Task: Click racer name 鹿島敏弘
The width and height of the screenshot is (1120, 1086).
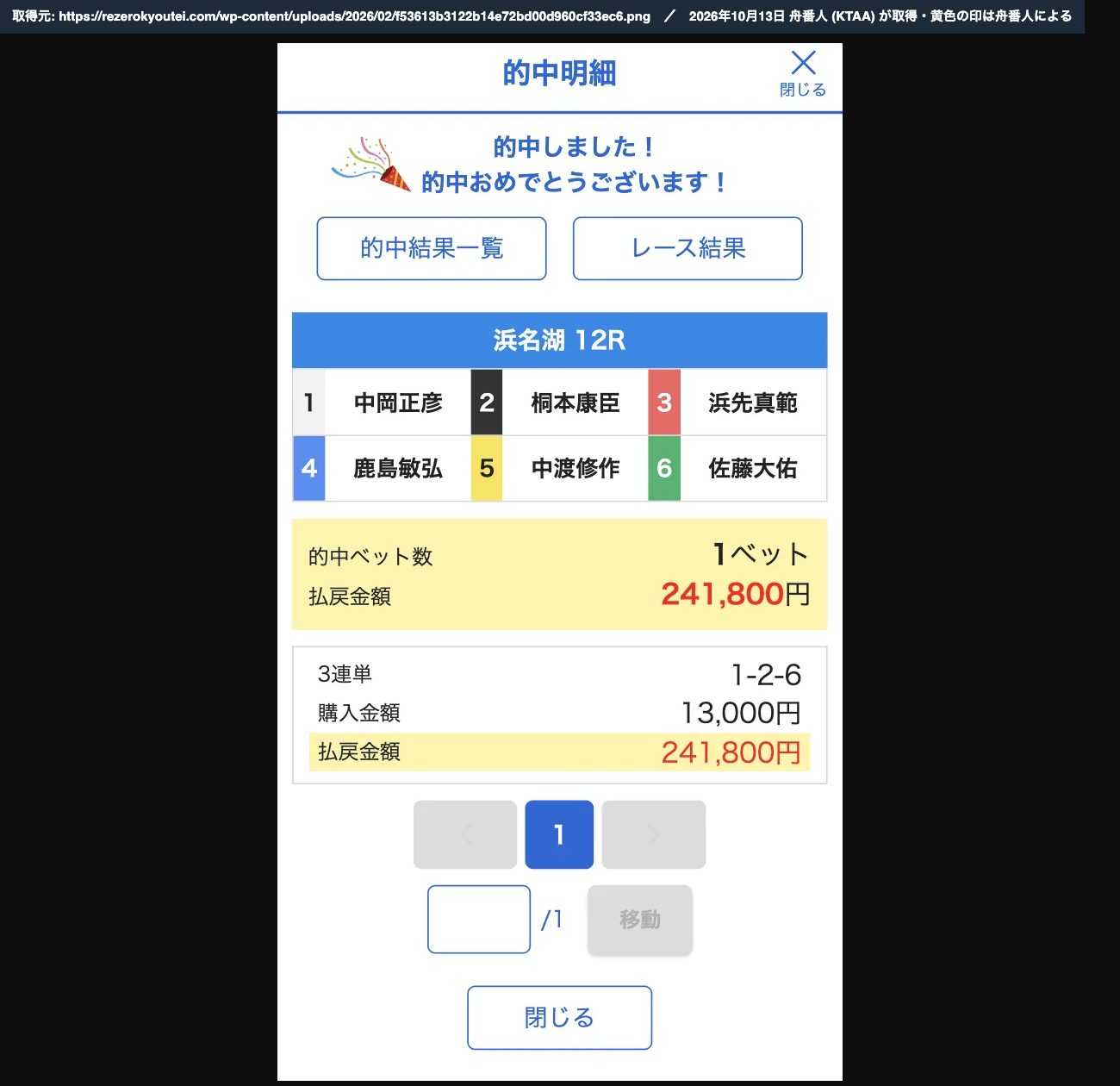Action: (x=398, y=468)
